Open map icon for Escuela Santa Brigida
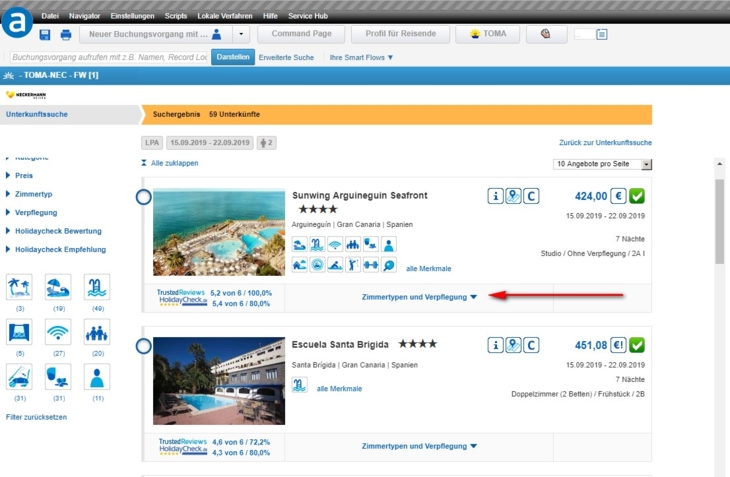This screenshot has width=730, height=477. (513, 345)
